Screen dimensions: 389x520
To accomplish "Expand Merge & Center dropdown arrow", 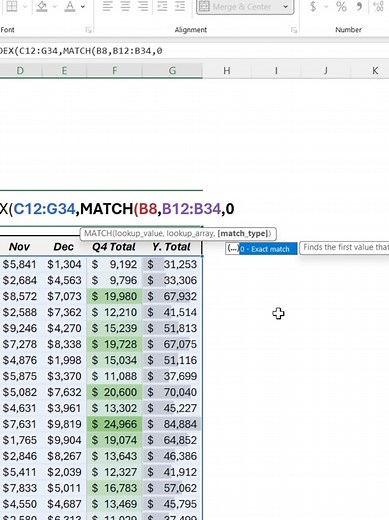I will coord(286,7).
